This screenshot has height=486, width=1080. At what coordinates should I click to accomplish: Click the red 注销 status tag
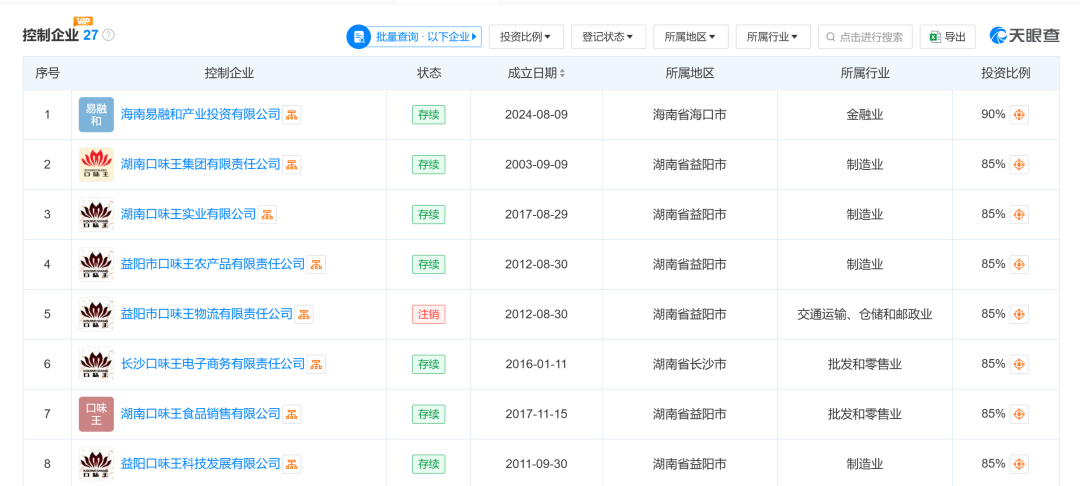pyautogui.click(x=428, y=315)
